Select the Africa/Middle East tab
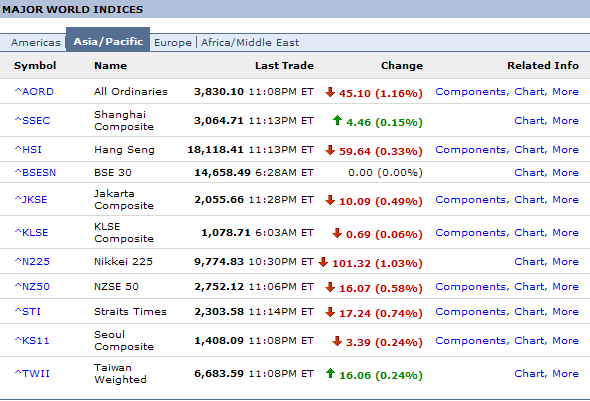 coord(250,43)
